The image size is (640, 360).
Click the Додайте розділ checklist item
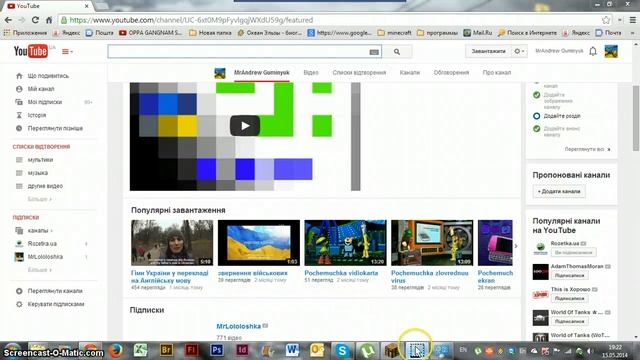tap(562, 116)
